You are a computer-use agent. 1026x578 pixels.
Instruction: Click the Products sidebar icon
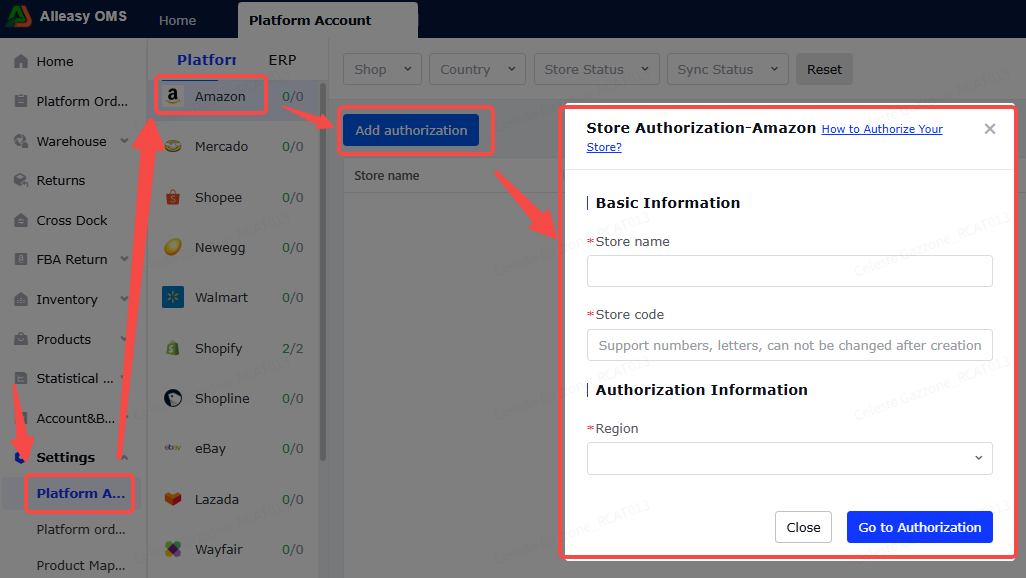(21, 339)
